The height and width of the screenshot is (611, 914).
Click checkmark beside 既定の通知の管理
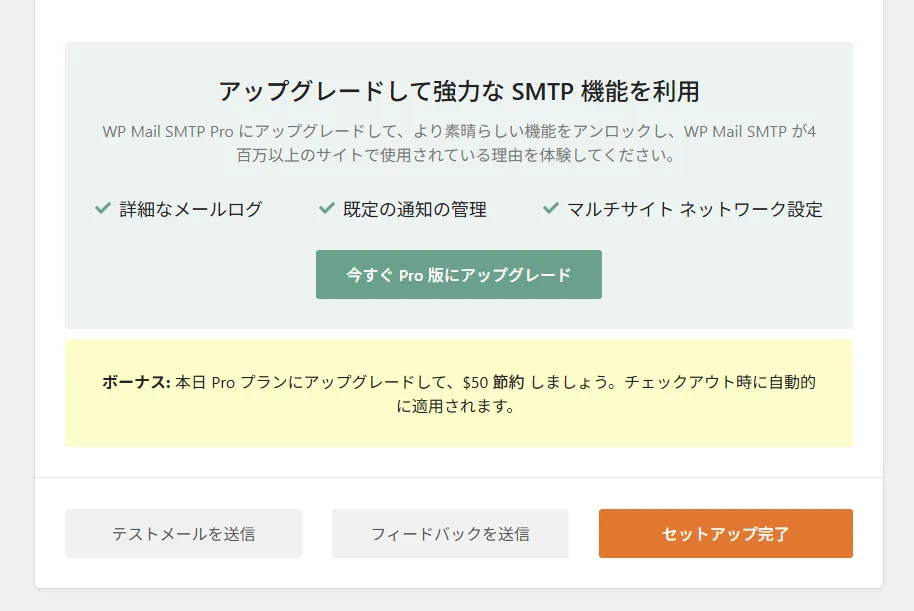327,208
